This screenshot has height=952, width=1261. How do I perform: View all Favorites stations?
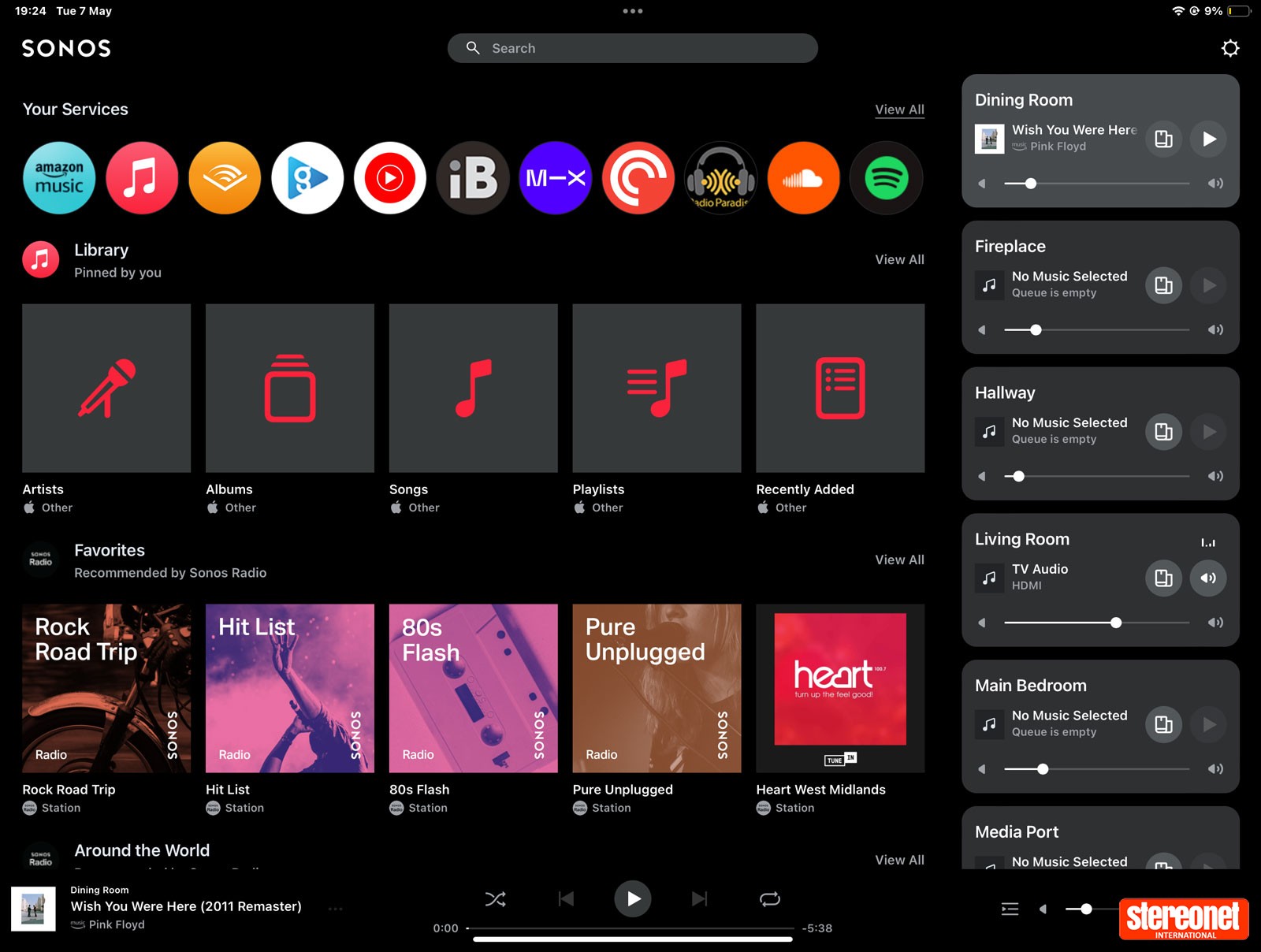(x=899, y=560)
